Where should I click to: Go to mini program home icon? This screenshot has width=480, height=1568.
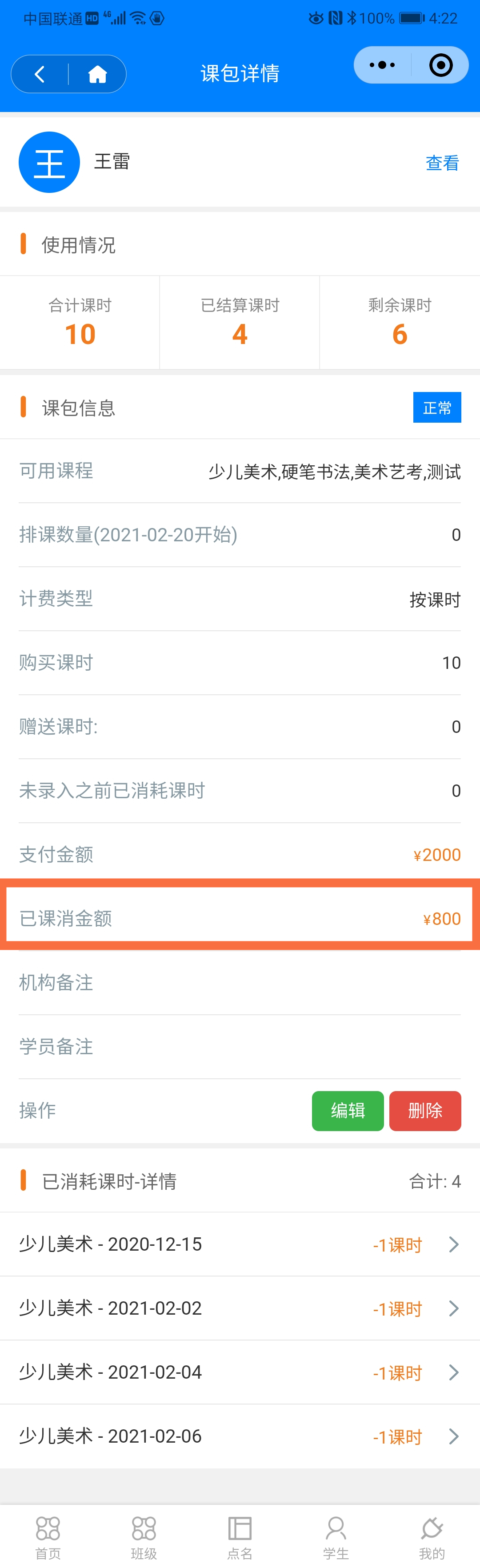[97, 74]
